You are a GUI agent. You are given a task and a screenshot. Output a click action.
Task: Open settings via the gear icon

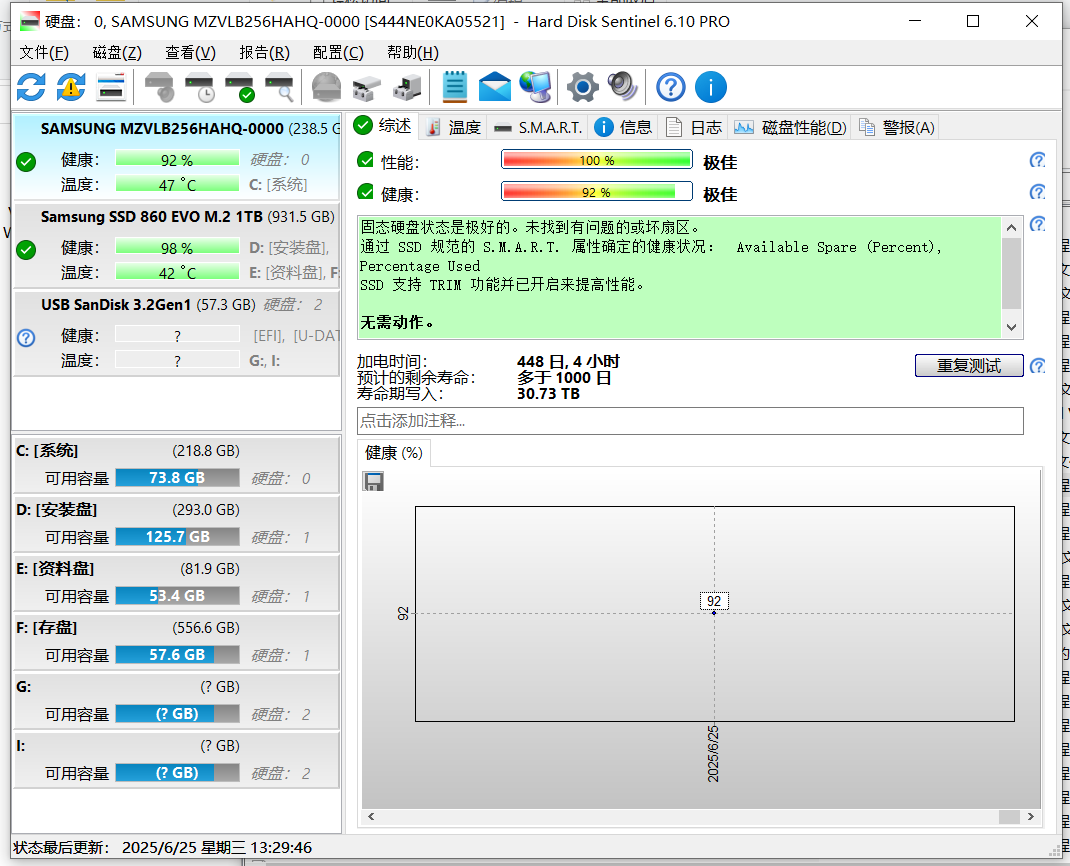(582, 87)
